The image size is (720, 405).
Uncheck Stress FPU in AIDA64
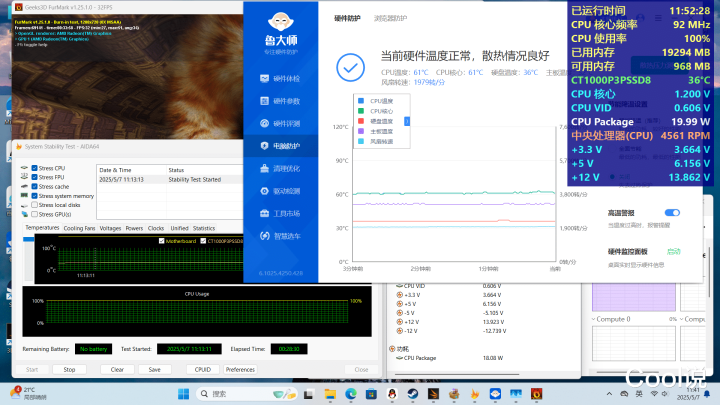click(x=34, y=177)
